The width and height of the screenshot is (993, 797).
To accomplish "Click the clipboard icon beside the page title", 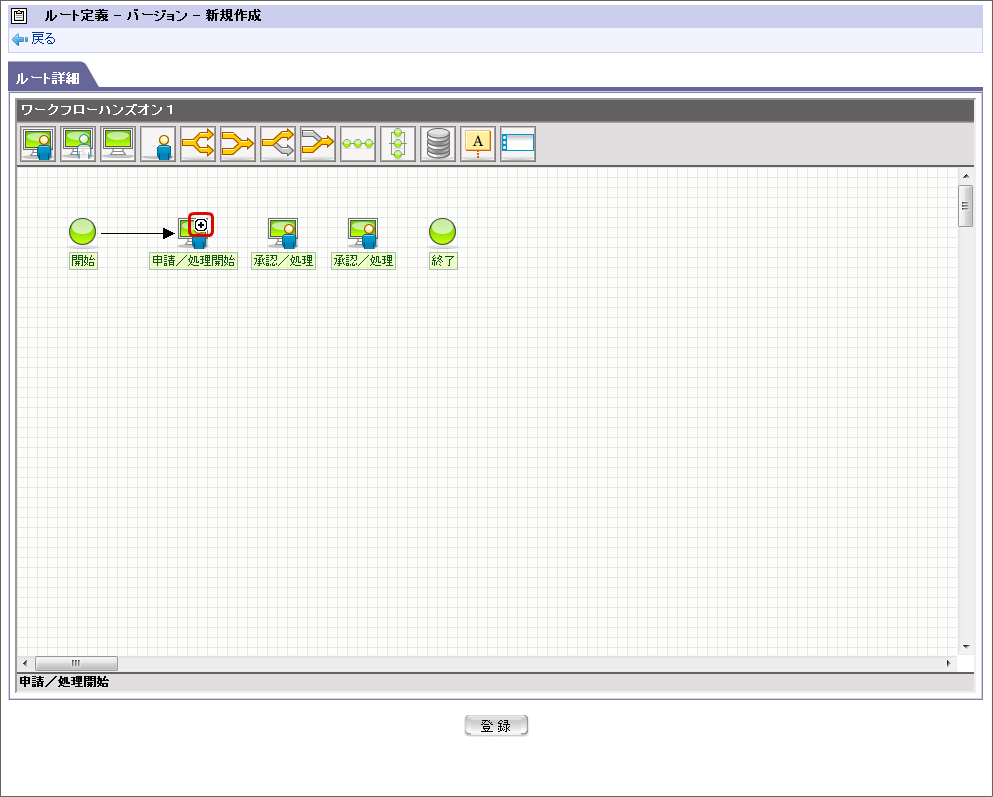I will pyautogui.click(x=20, y=15).
